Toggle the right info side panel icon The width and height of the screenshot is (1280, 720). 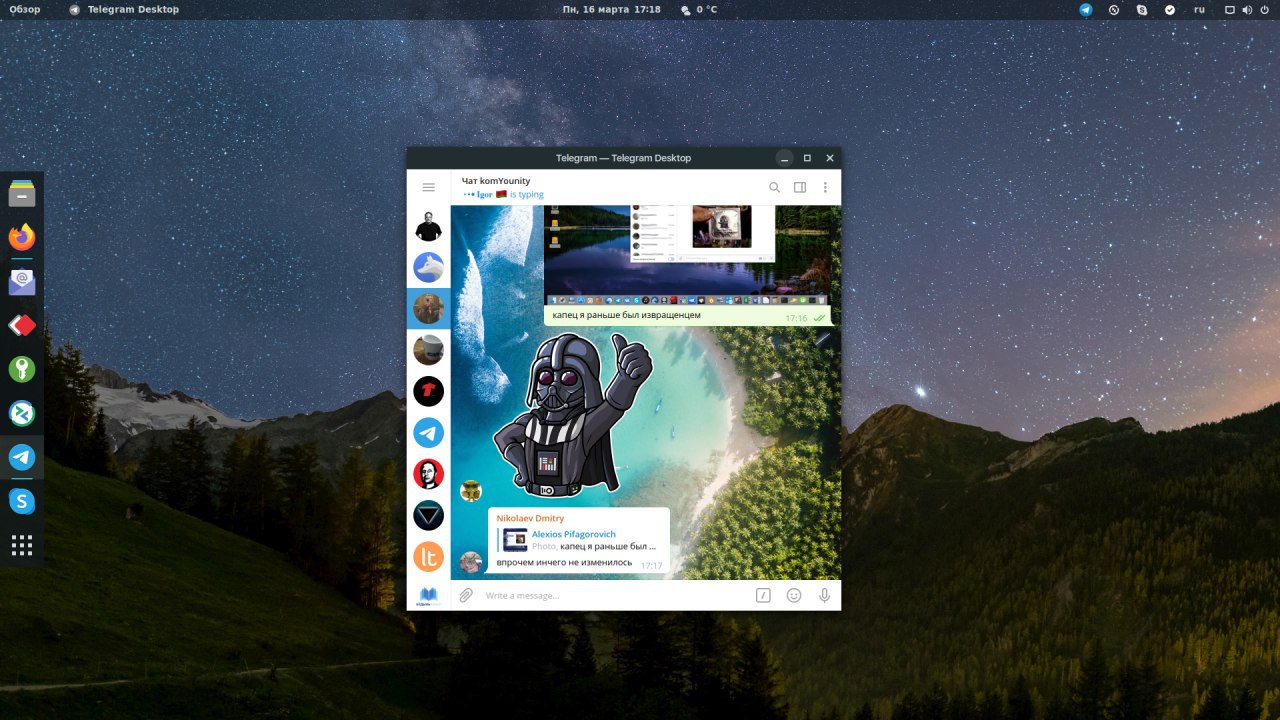(800, 187)
